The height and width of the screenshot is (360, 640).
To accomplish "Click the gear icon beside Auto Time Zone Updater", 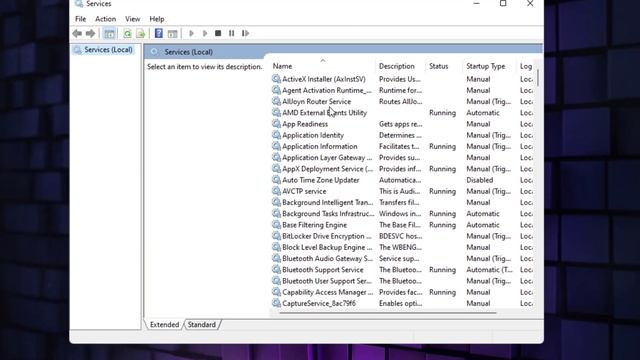I will point(276,180).
